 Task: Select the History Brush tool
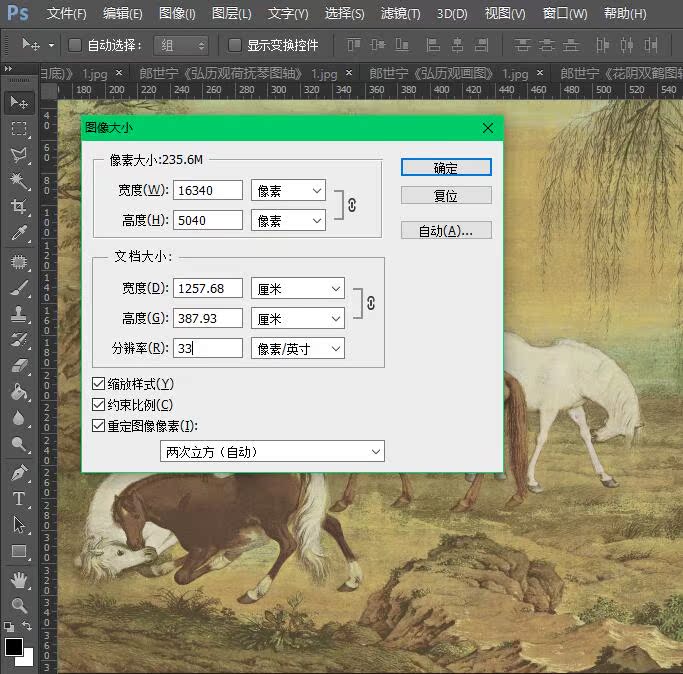(19, 339)
